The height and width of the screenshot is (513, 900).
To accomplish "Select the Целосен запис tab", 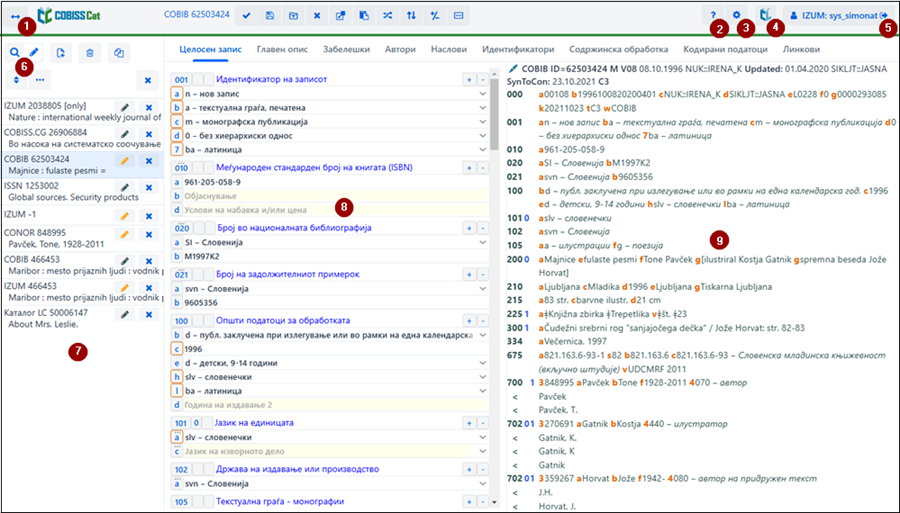I will point(211,49).
